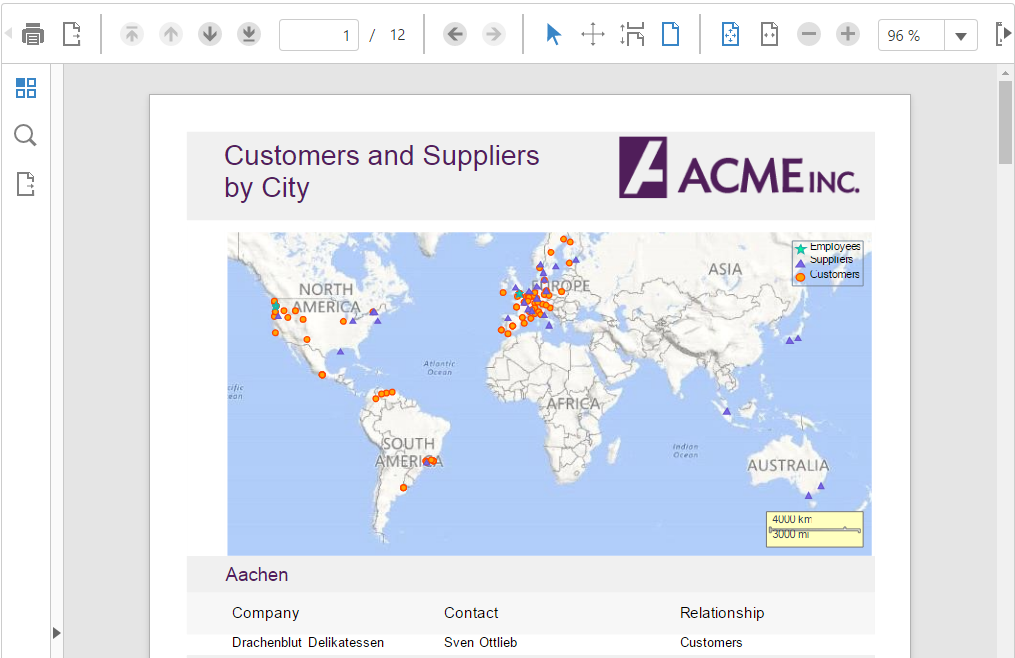This screenshot has width=1015, height=658.
Task: Open the search panel in sidebar
Action: click(x=25, y=135)
